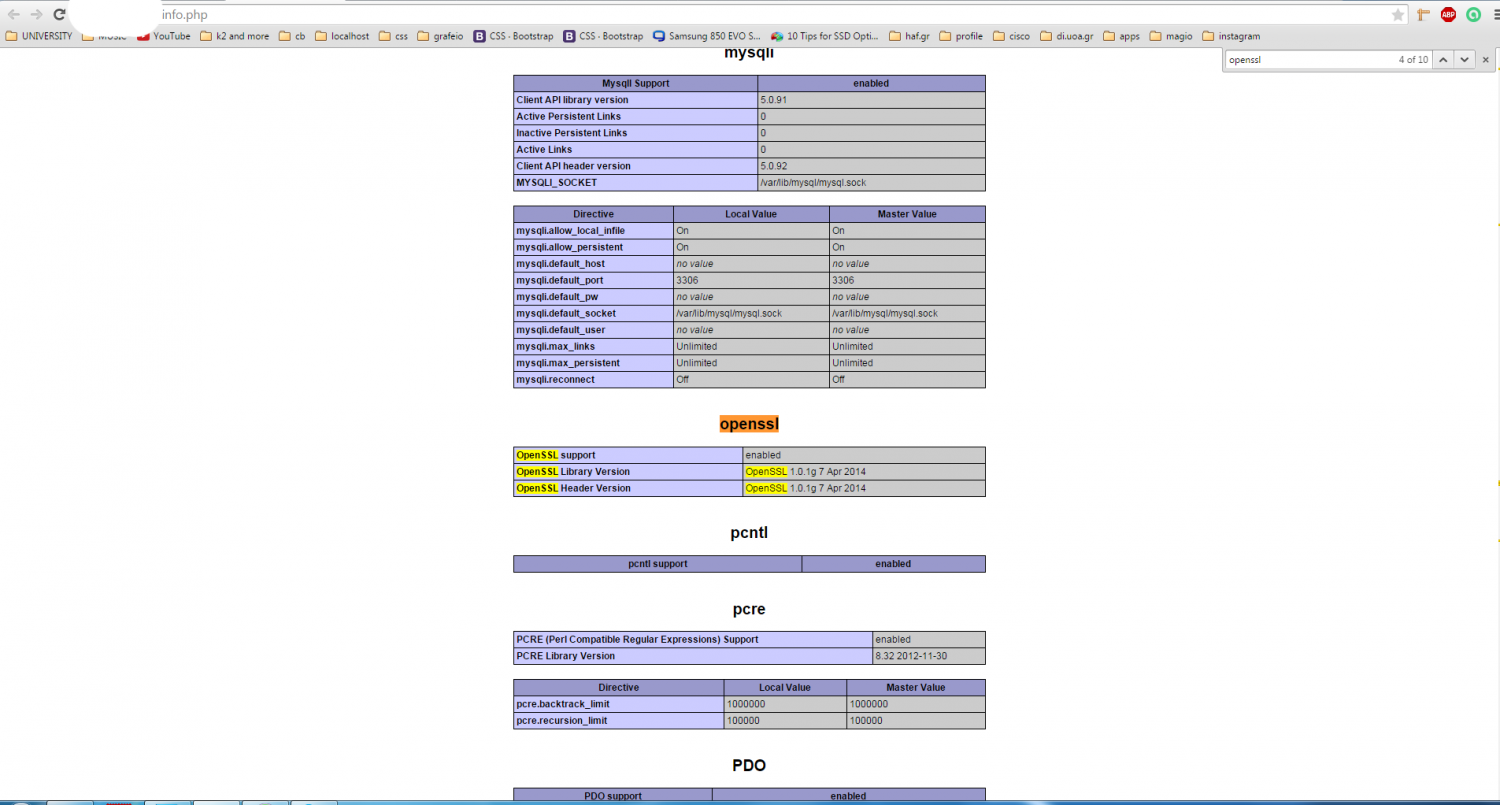Click the 'mysqli.reconnect' directive
1500x805 pixels.
coord(593,379)
